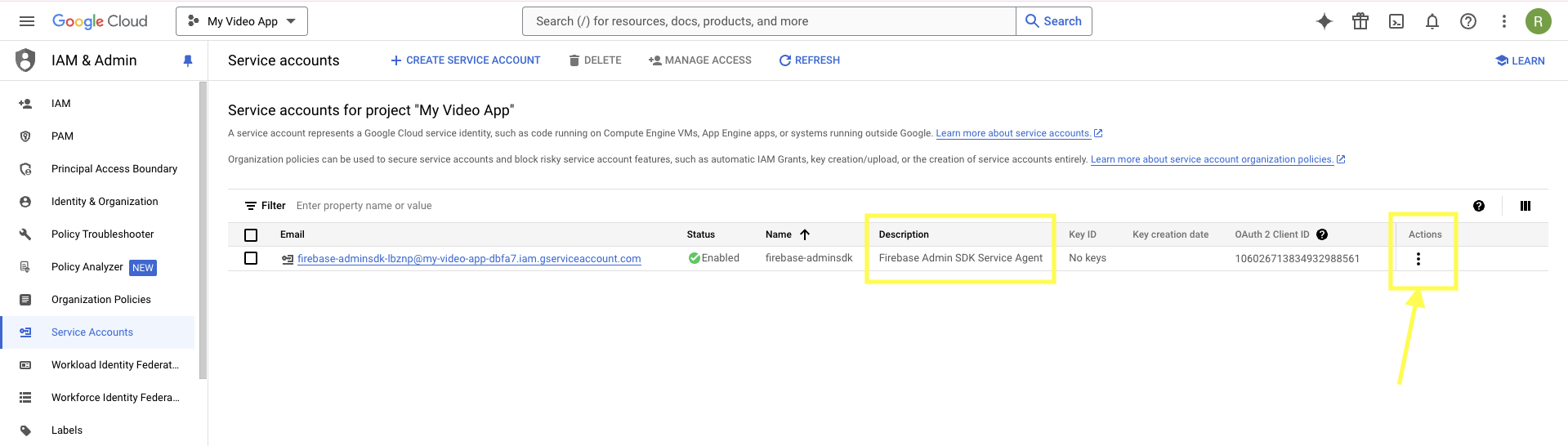Click the Policy Troubleshooter wrench icon
Viewport: 1568px width, 446px height.
pyautogui.click(x=25, y=234)
